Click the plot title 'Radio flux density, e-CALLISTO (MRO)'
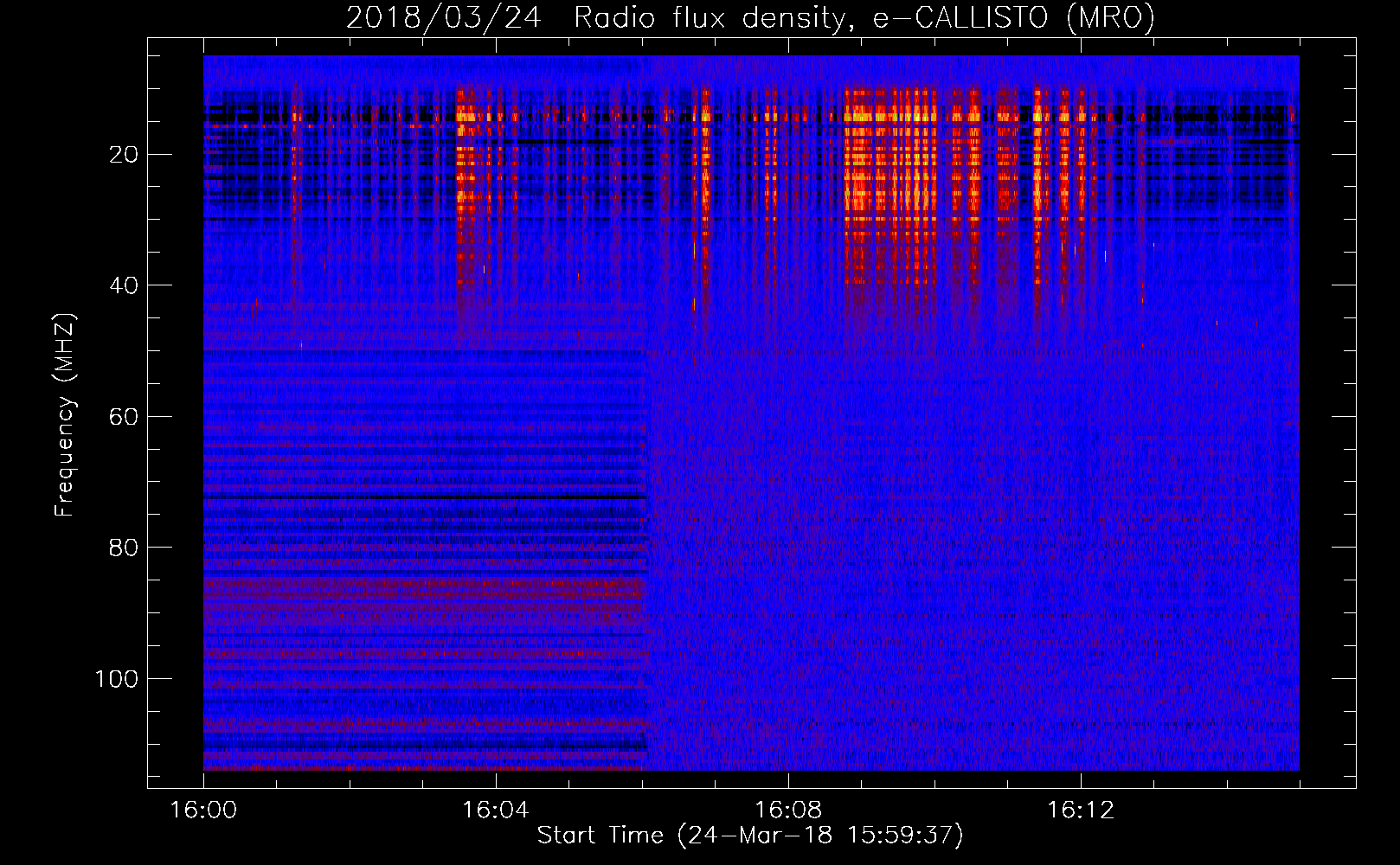The image size is (1400, 865). (864, 17)
